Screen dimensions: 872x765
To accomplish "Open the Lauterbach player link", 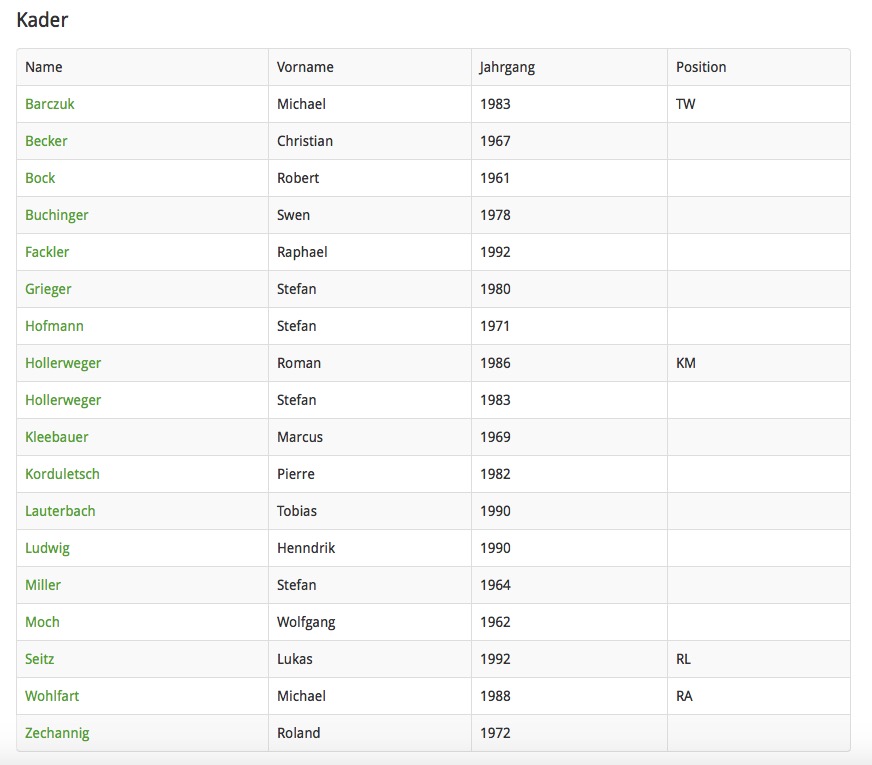I will [60, 511].
